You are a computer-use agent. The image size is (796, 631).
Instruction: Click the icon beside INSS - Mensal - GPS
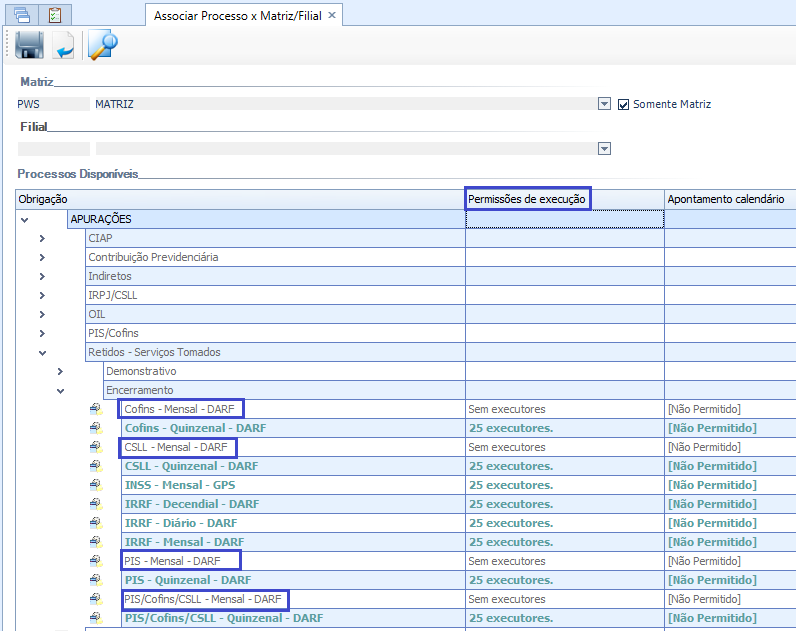click(x=96, y=485)
